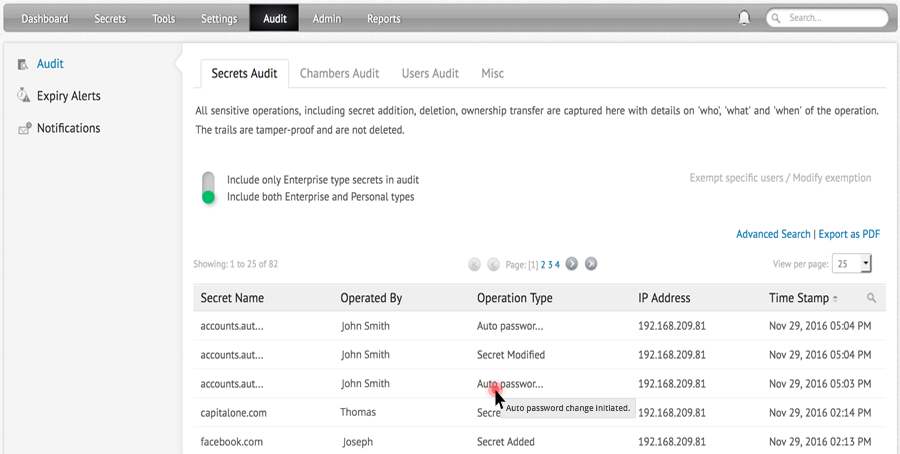This screenshot has width=900, height=454.
Task: Go to the next page arrow
Action: coord(572,264)
